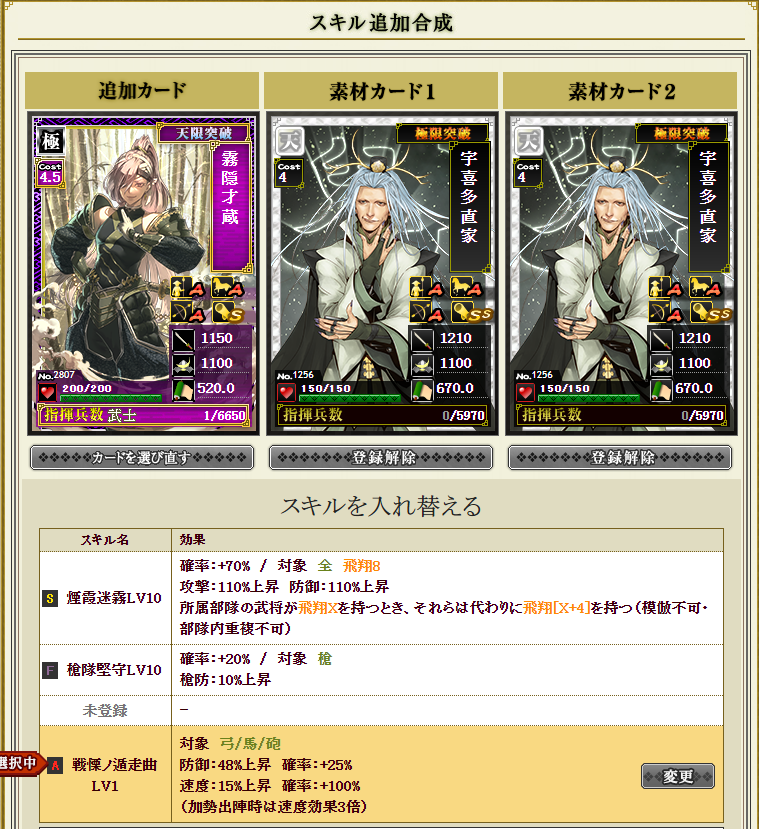Select the 素材カード2 column header

pos(620,91)
